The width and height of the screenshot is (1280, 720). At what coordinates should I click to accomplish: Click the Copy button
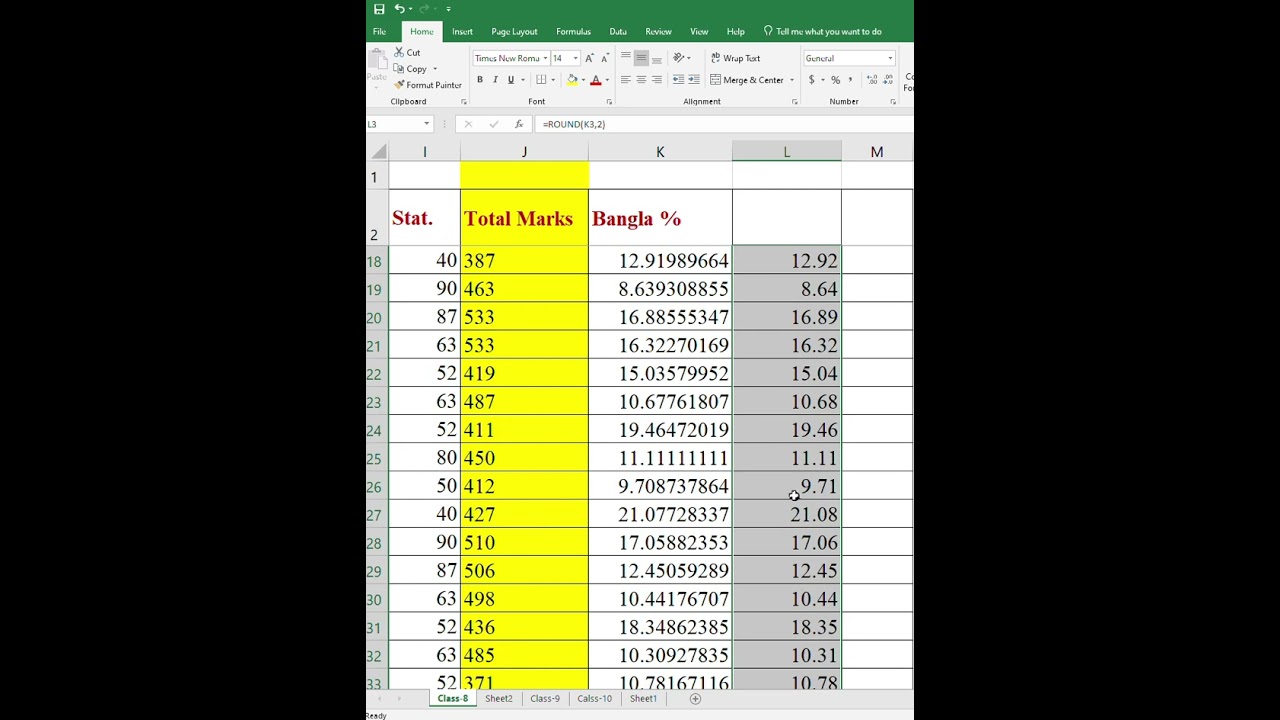410,69
